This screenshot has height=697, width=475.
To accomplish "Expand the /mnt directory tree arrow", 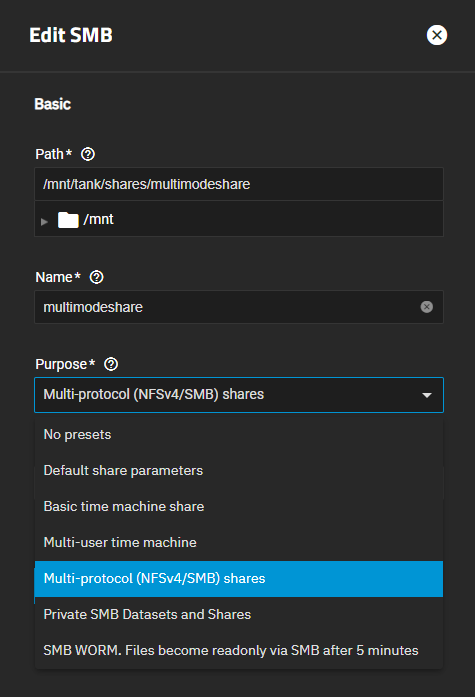I will pyautogui.click(x=44, y=221).
